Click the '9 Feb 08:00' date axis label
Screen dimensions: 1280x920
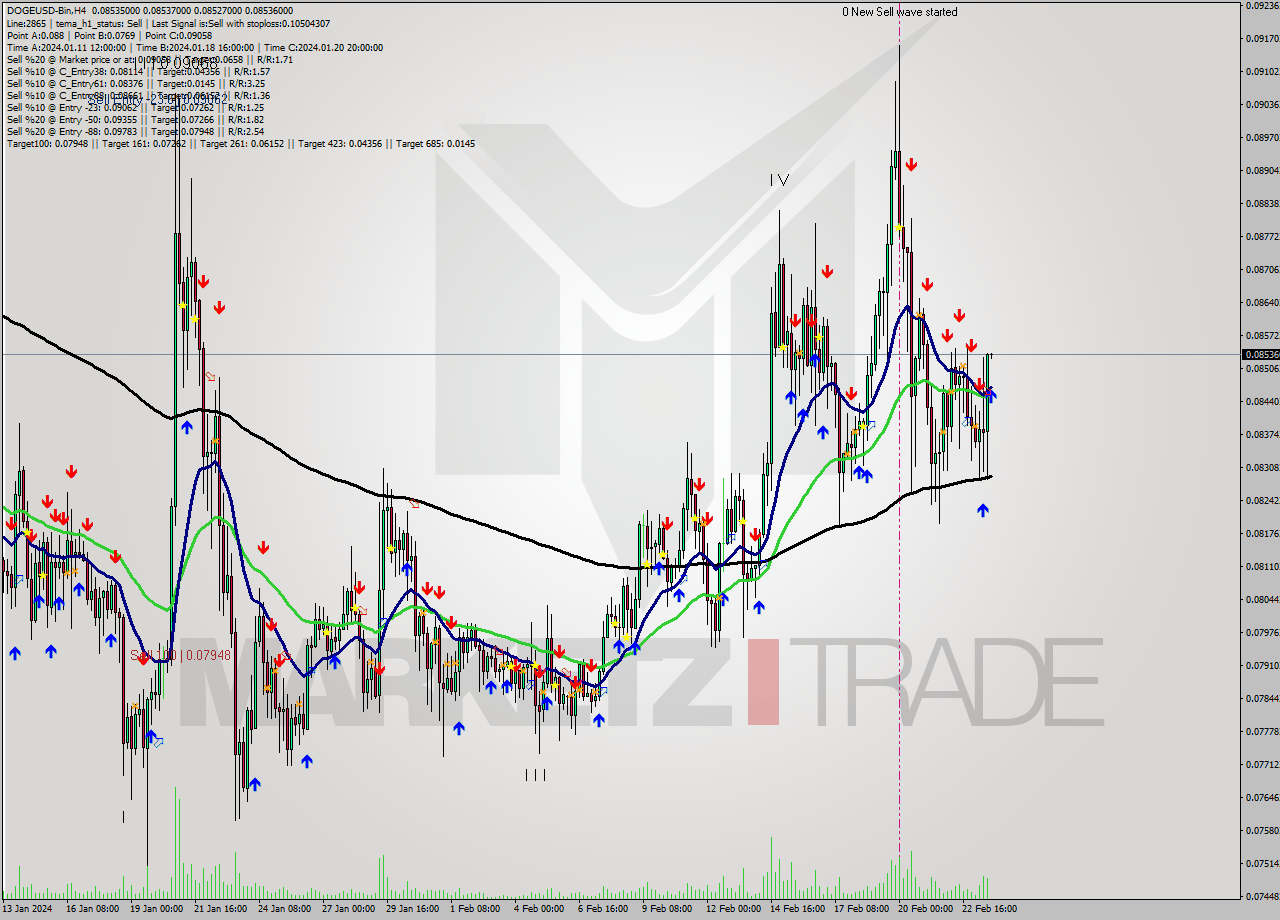point(667,909)
